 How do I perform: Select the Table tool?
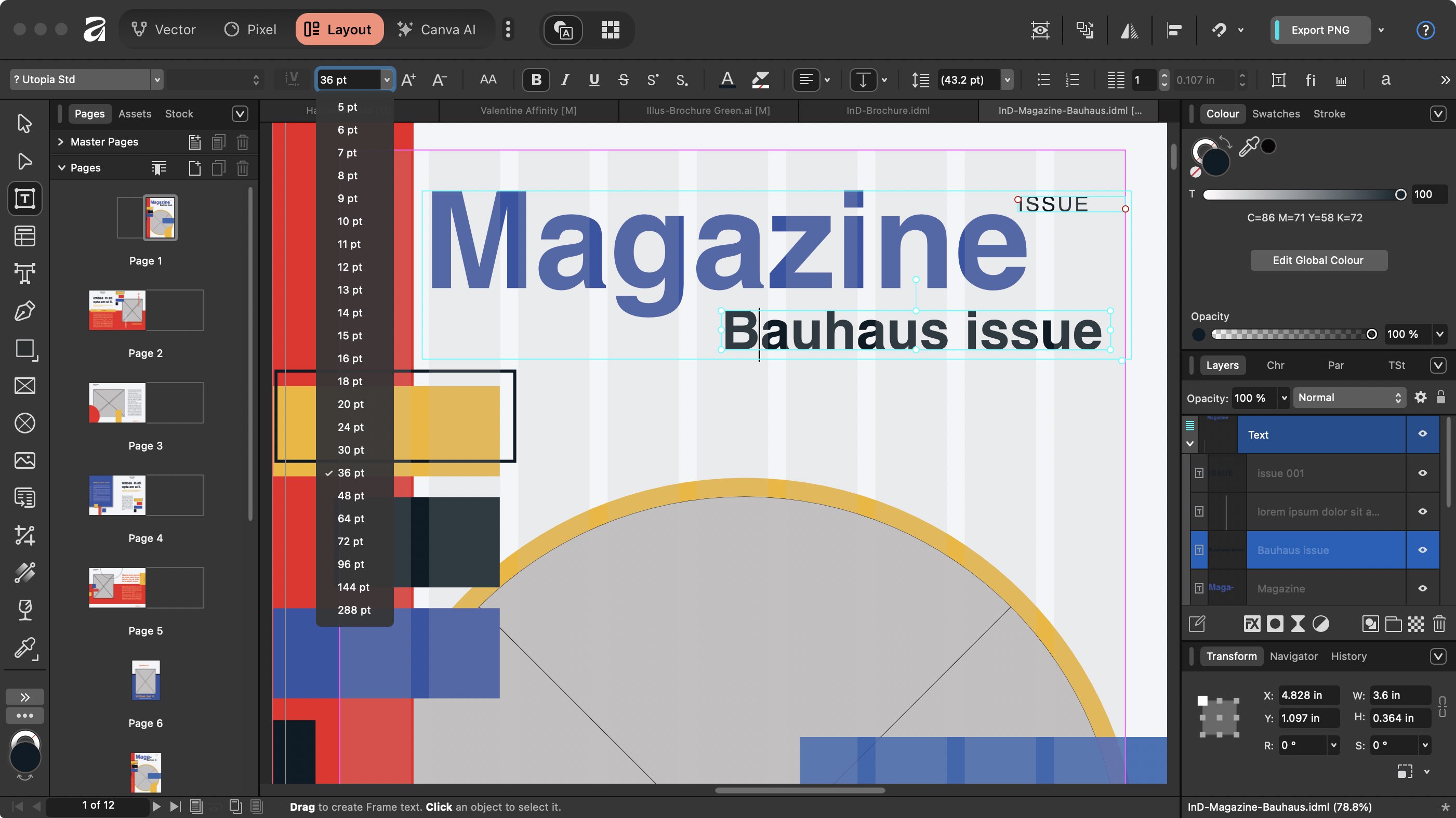[25, 236]
